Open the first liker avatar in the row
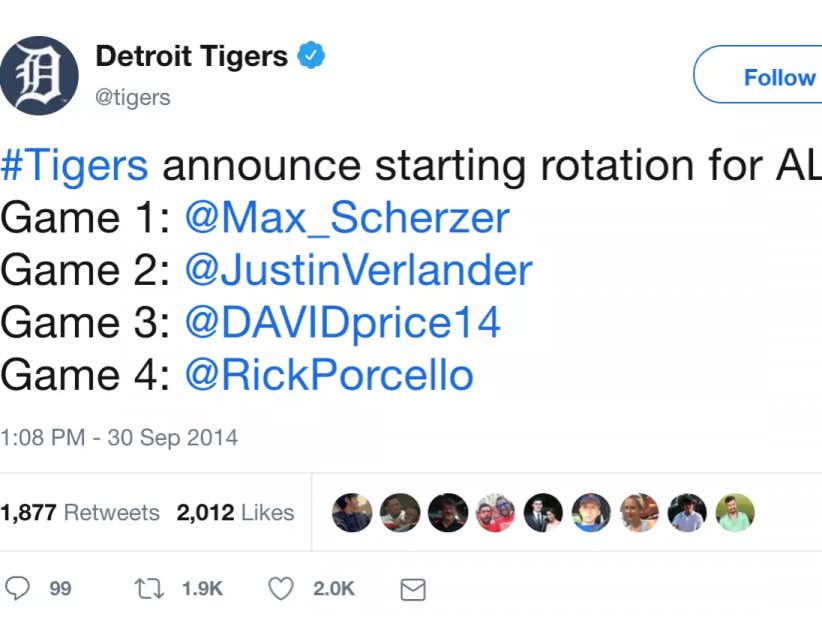Screen dimensions: 822x617 tap(352, 513)
